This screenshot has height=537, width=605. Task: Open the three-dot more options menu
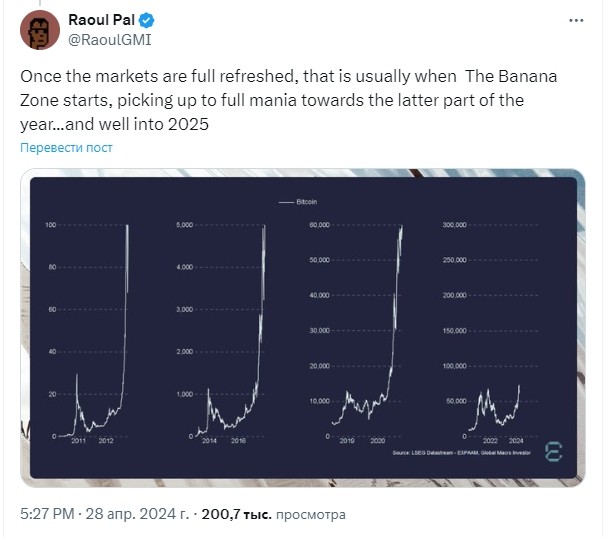(x=576, y=21)
